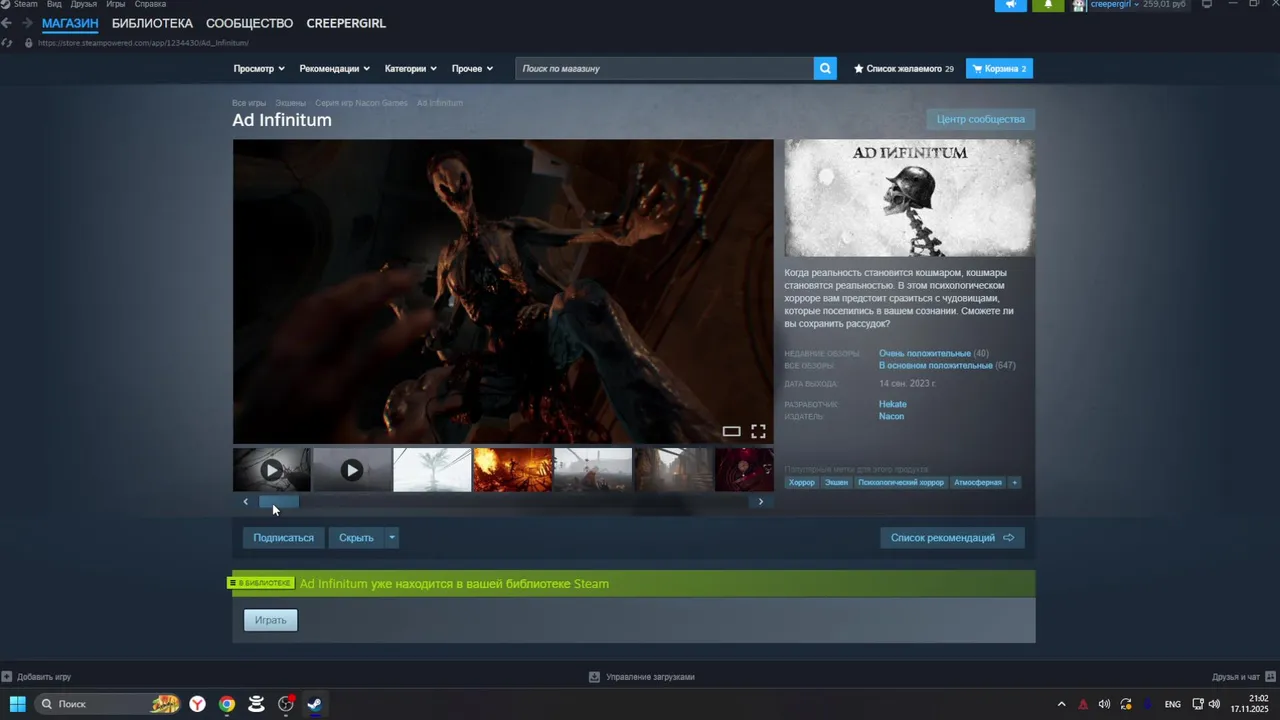1280x720 pixels.
Task: Open the Просмотр dropdown menu
Action: [259, 69]
